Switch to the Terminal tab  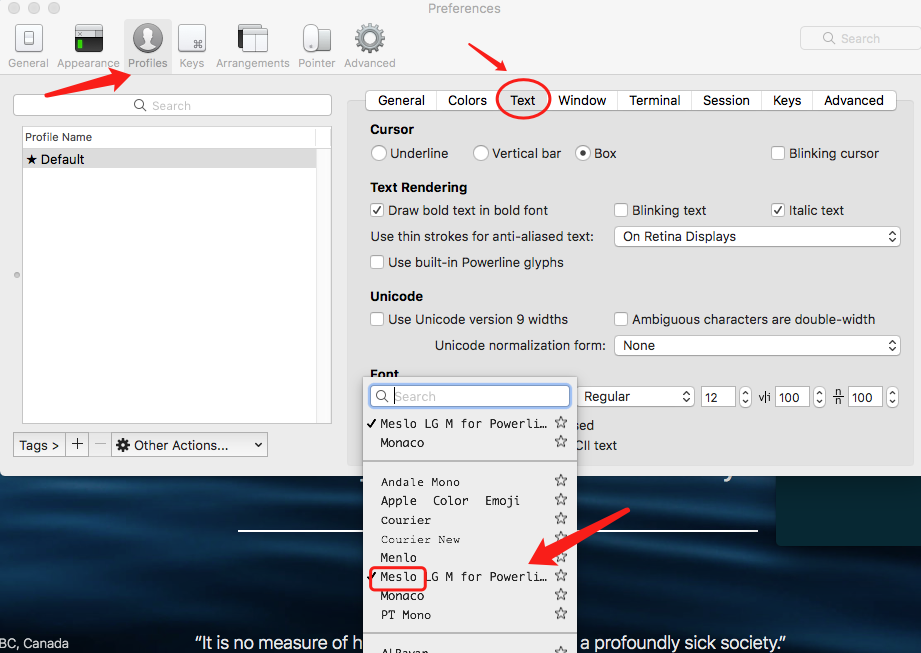[654, 100]
